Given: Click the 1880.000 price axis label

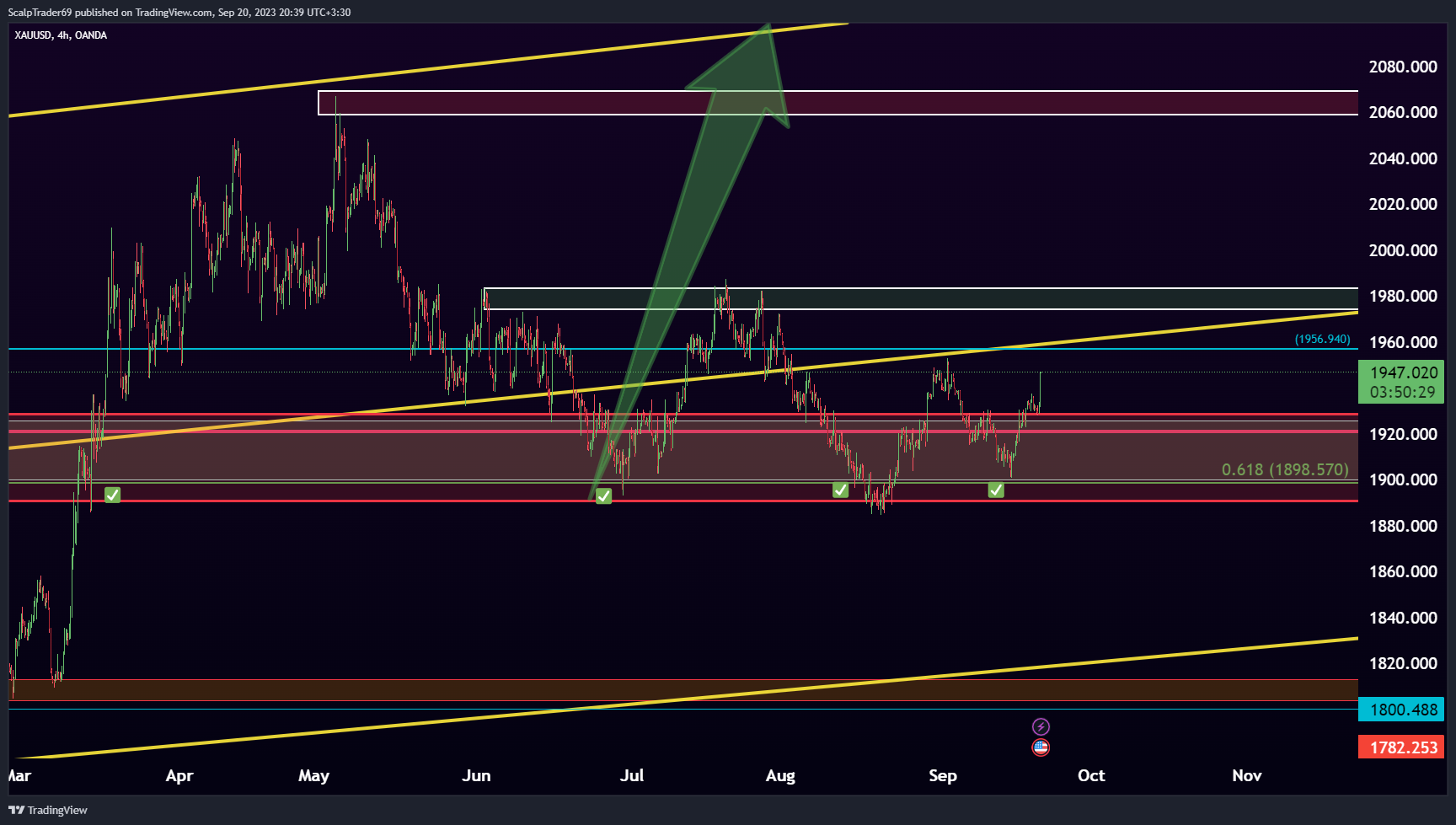Looking at the screenshot, I should pos(1403,526).
